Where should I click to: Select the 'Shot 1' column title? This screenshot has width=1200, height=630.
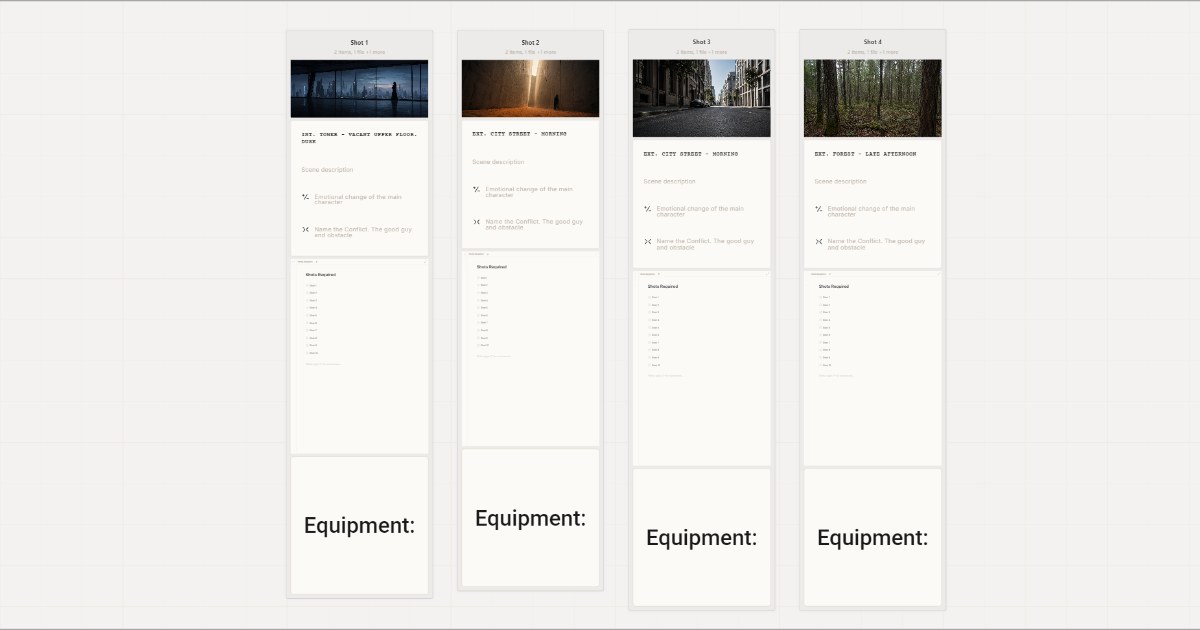[x=359, y=43]
